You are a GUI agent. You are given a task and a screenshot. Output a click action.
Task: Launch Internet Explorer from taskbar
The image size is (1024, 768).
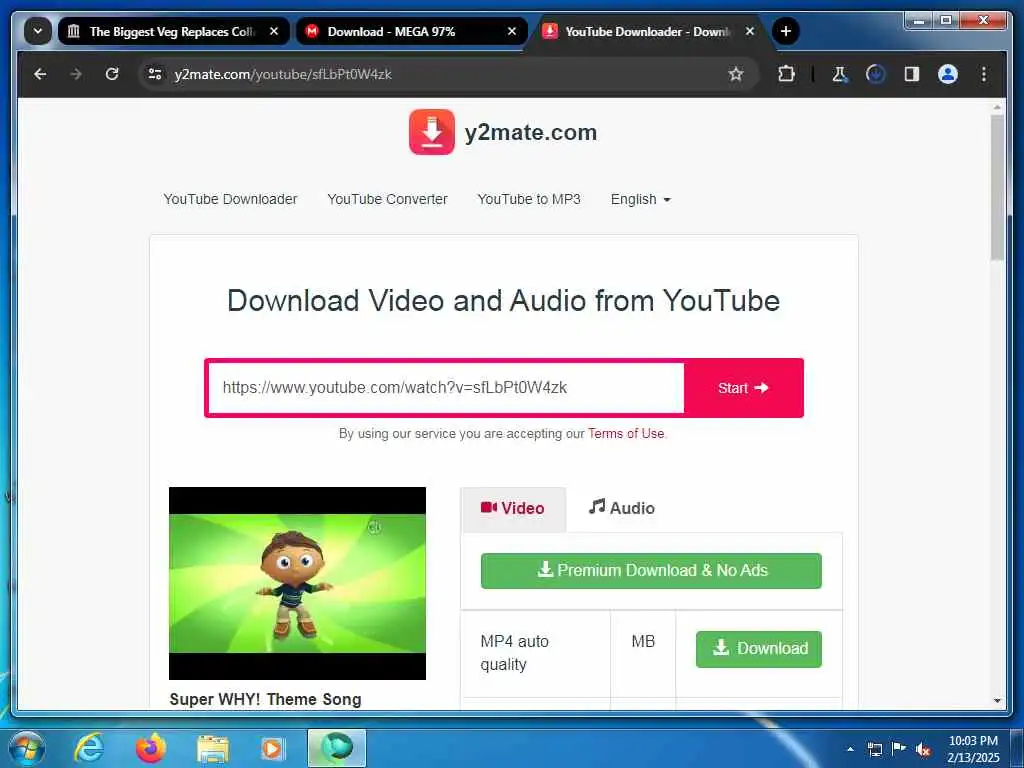click(88, 748)
